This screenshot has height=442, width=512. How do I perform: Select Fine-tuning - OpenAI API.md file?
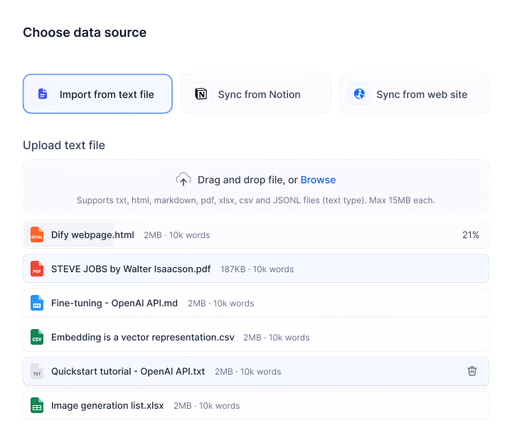click(x=256, y=303)
